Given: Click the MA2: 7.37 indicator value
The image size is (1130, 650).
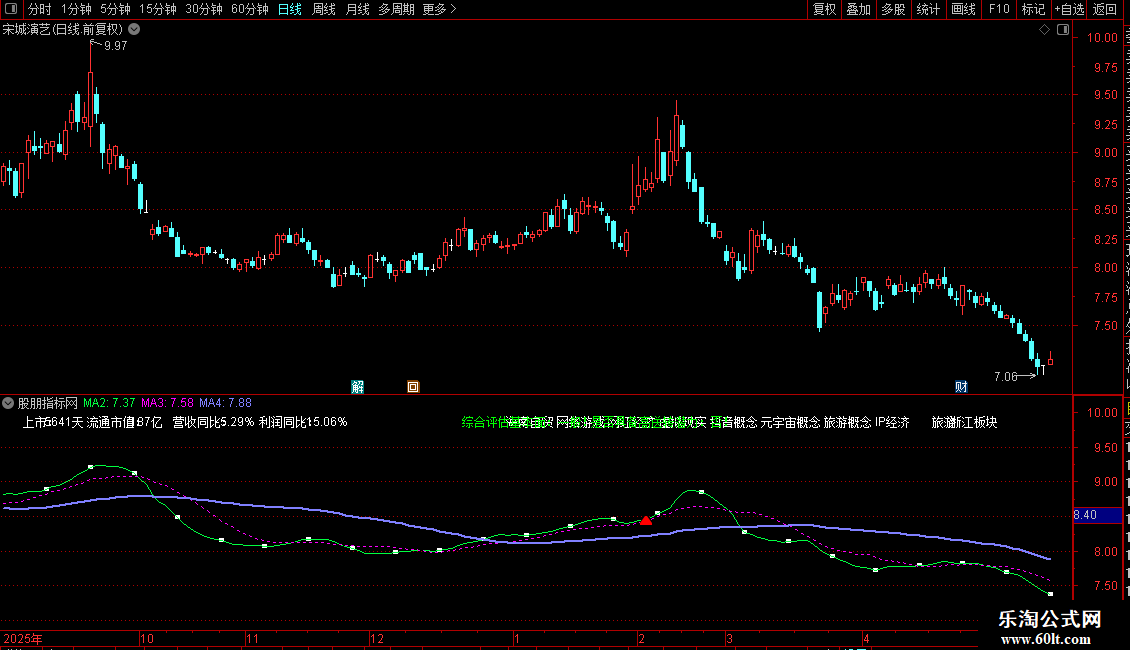Looking at the screenshot, I should 109,403.
